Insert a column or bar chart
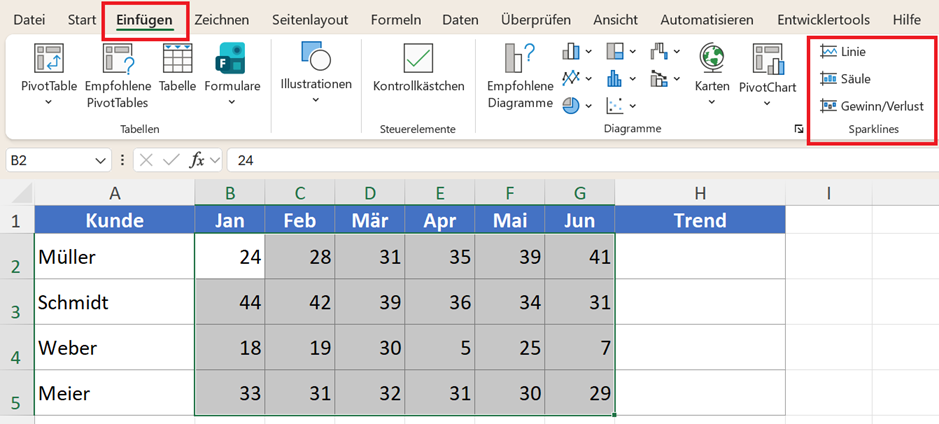 571,52
